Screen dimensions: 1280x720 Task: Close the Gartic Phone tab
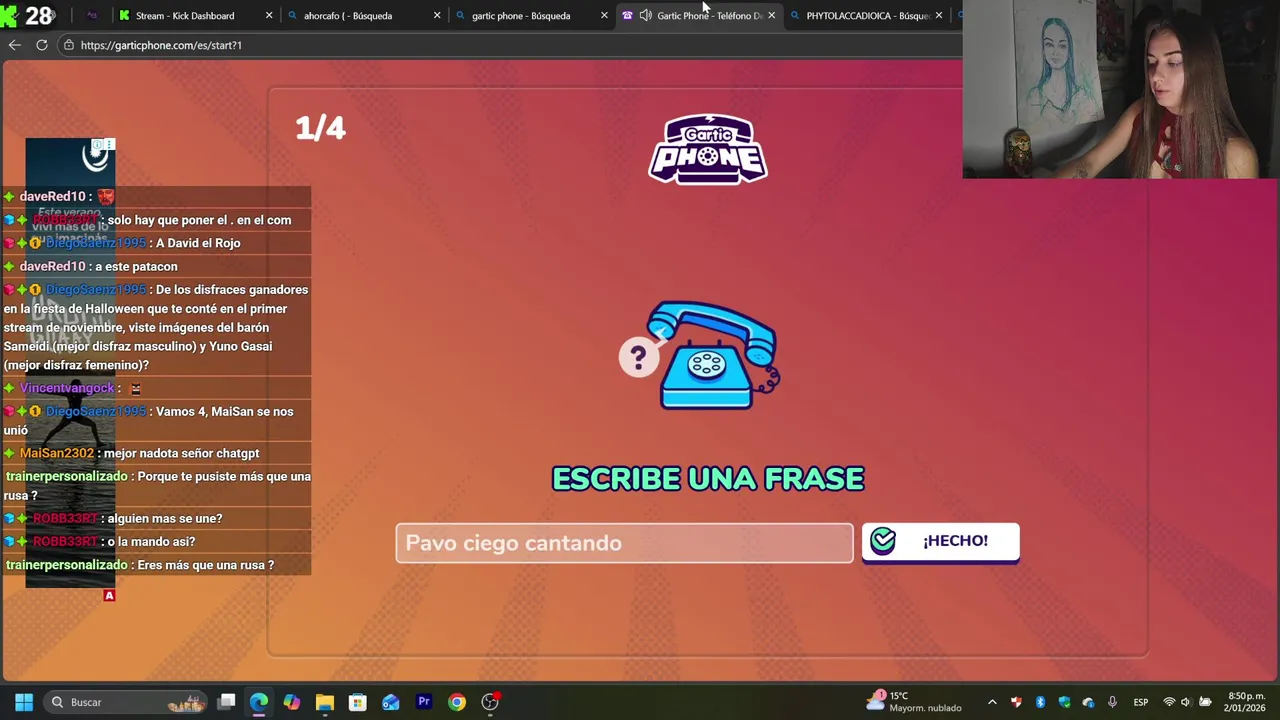point(771,15)
